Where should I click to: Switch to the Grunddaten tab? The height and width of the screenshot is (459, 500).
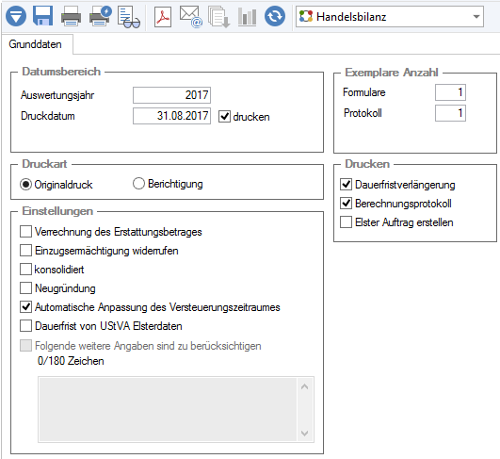click(35, 44)
